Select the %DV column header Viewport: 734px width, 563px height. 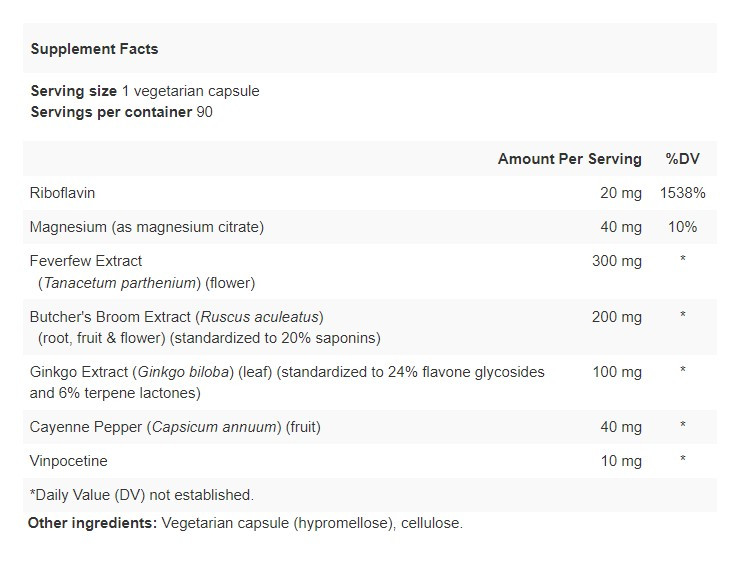tap(682, 159)
